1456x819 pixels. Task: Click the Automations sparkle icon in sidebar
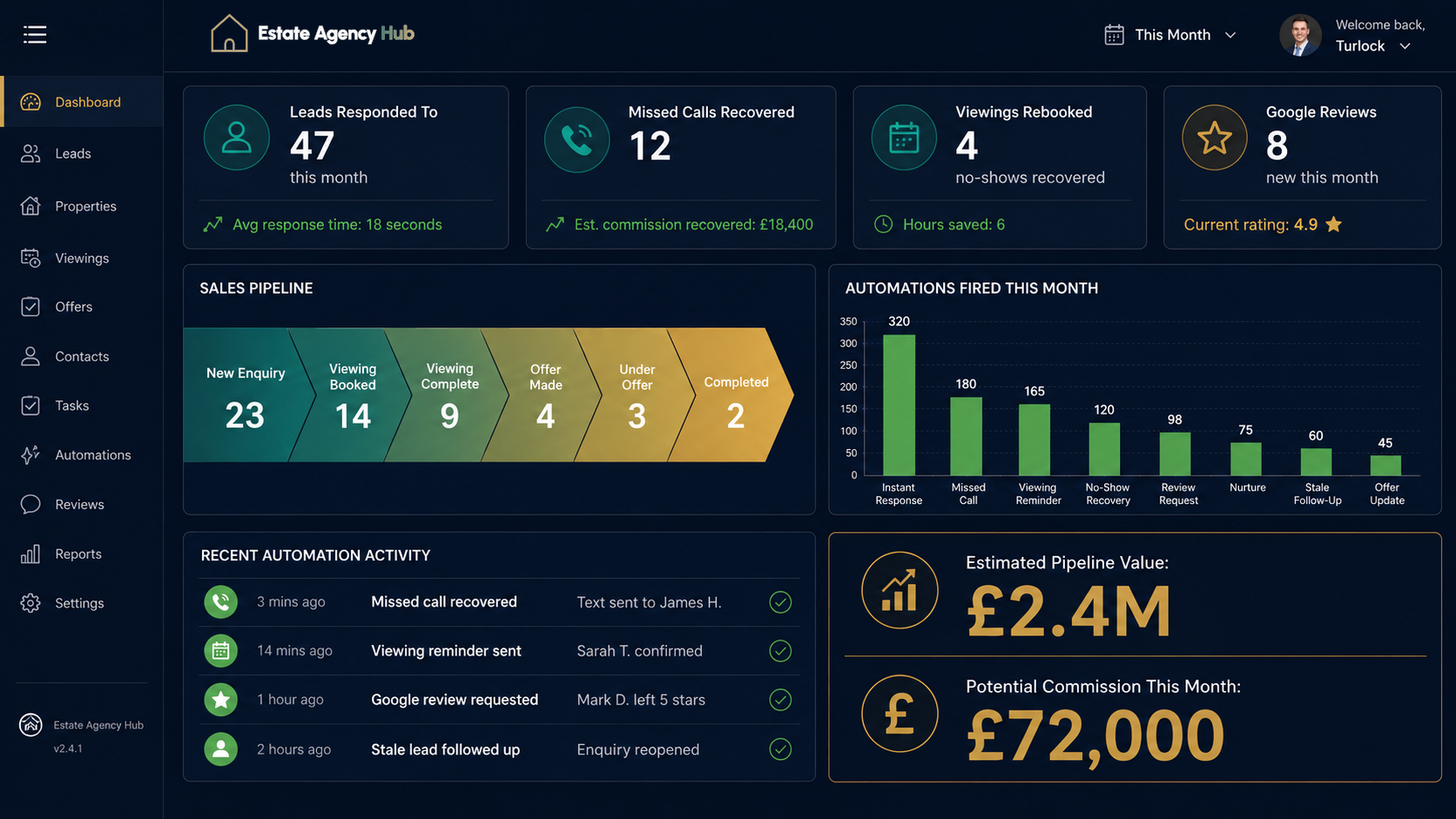pos(30,455)
